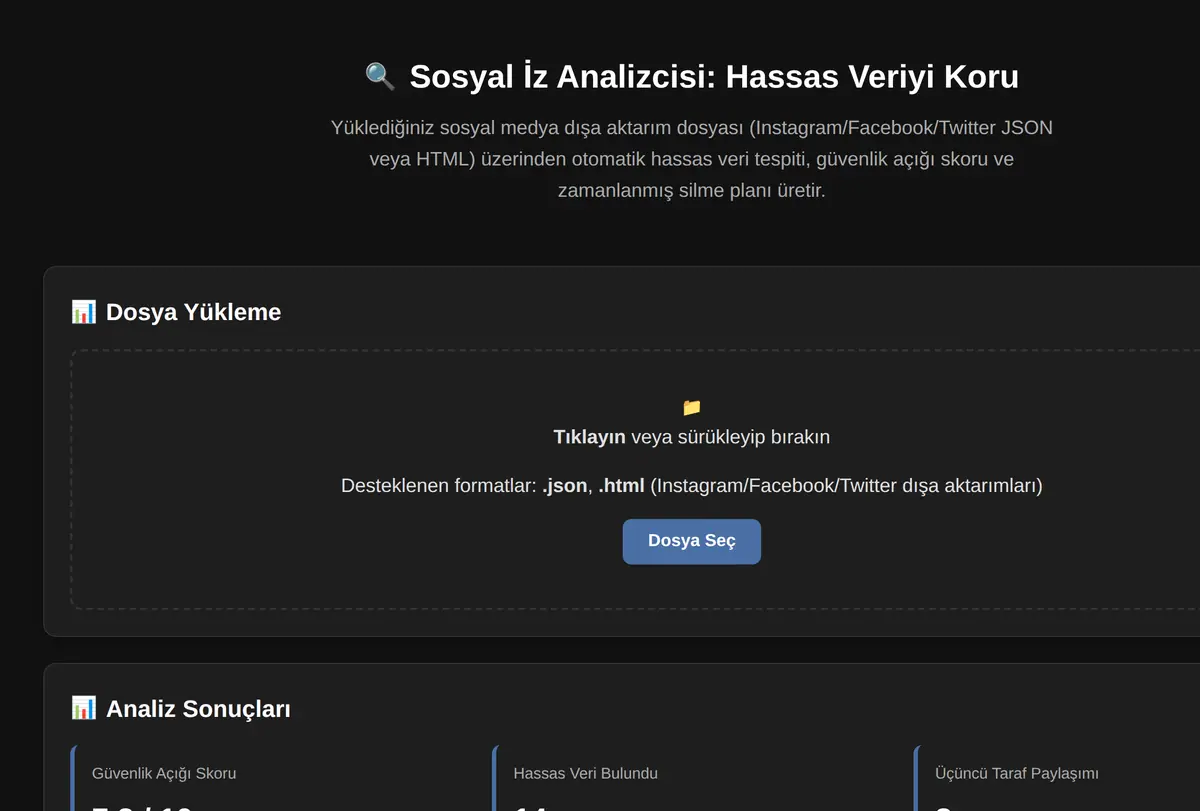Click the folder icon in upload area
The width and height of the screenshot is (1200, 811).
[x=691, y=407]
